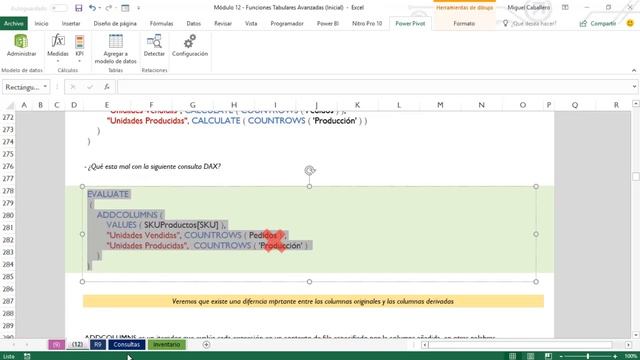The width and height of the screenshot is (640, 360).
Task: Click the EVALUATE text in the shape
Action: coord(108,194)
